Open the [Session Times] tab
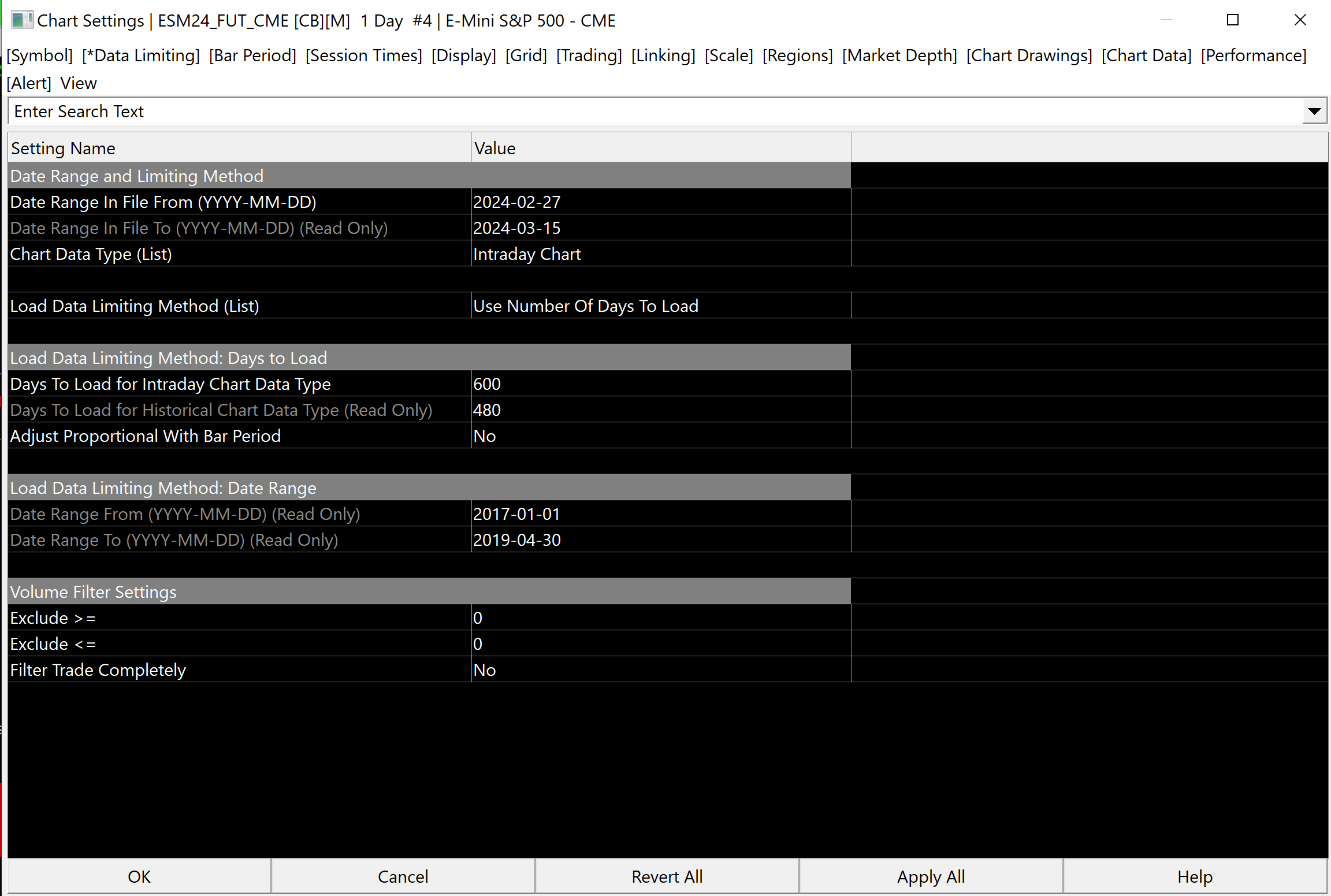 pyautogui.click(x=363, y=55)
